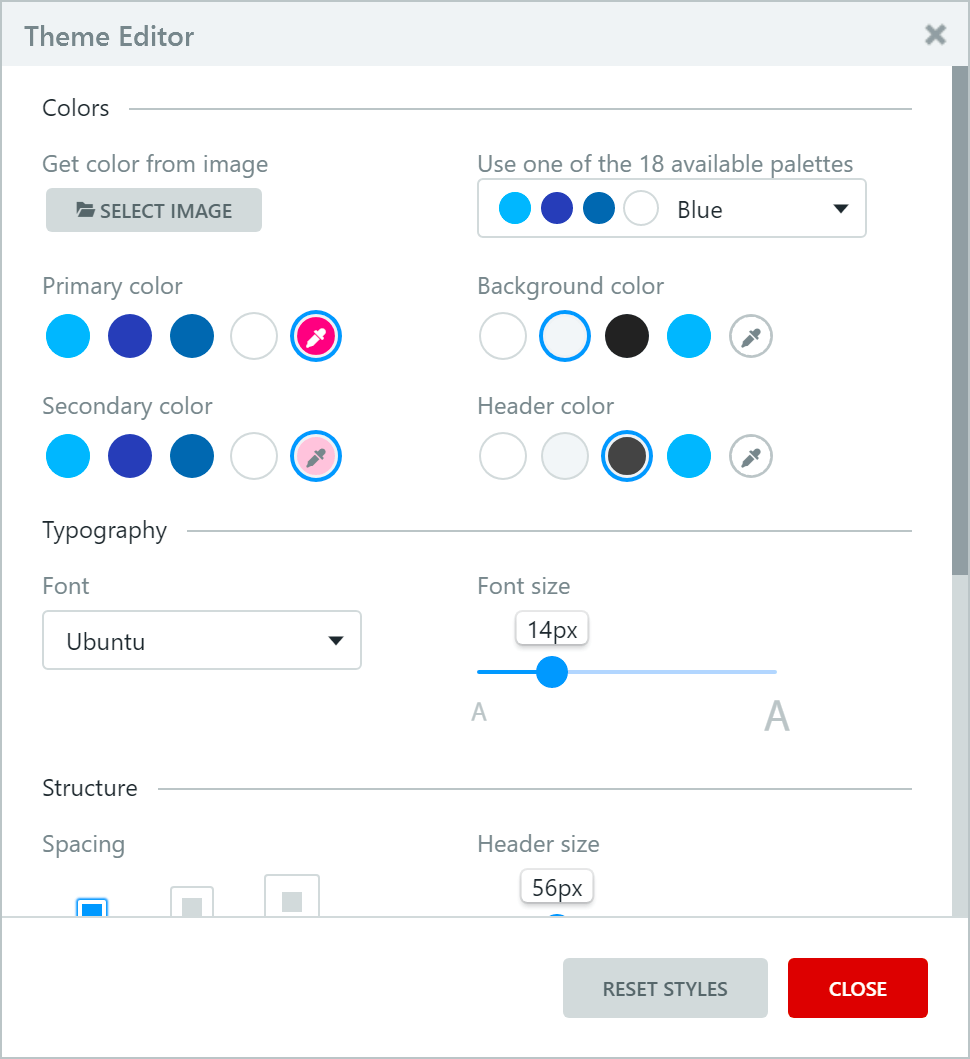Viewport: 970px width, 1059px height.
Task: Use the eyedropper for a custom secondary color
Action: [315, 456]
